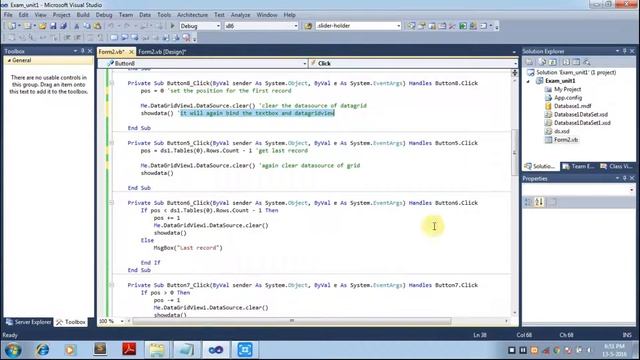Image resolution: width=640 pixels, height=360 pixels.
Task: Open the Build menu
Action: [83, 15]
